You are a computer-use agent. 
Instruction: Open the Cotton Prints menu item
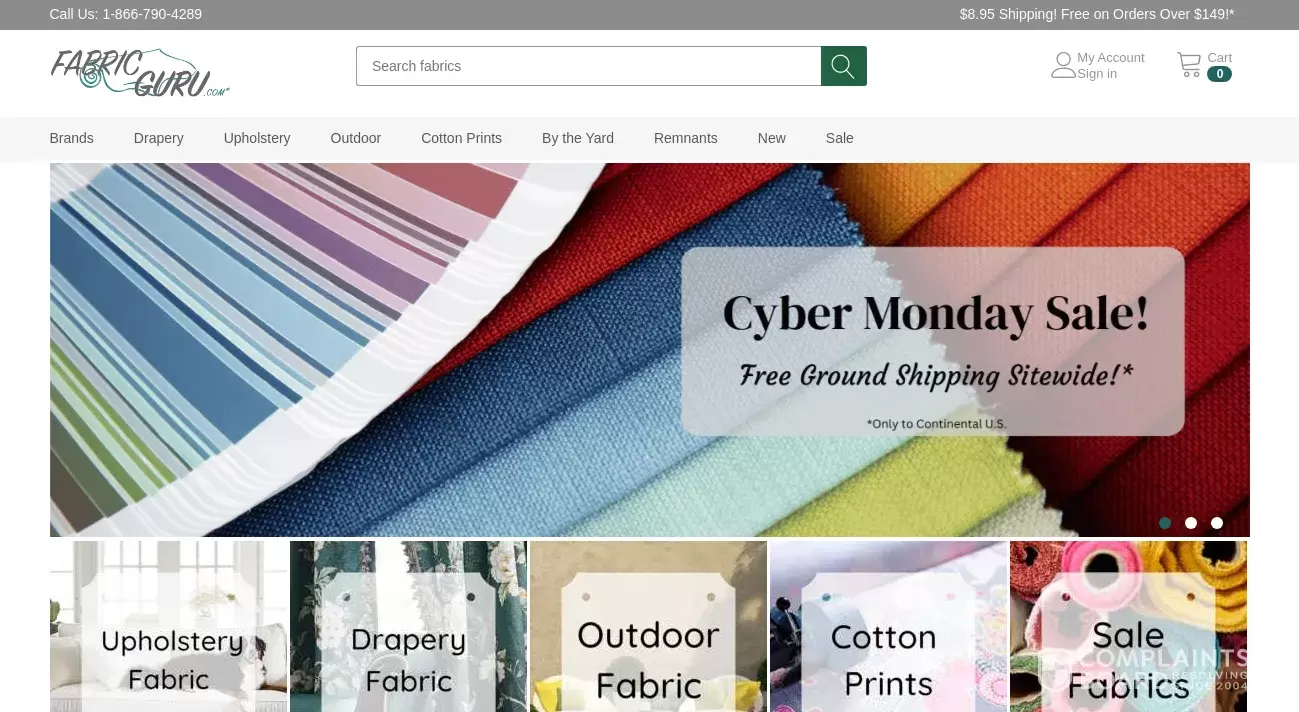(x=461, y=138)
